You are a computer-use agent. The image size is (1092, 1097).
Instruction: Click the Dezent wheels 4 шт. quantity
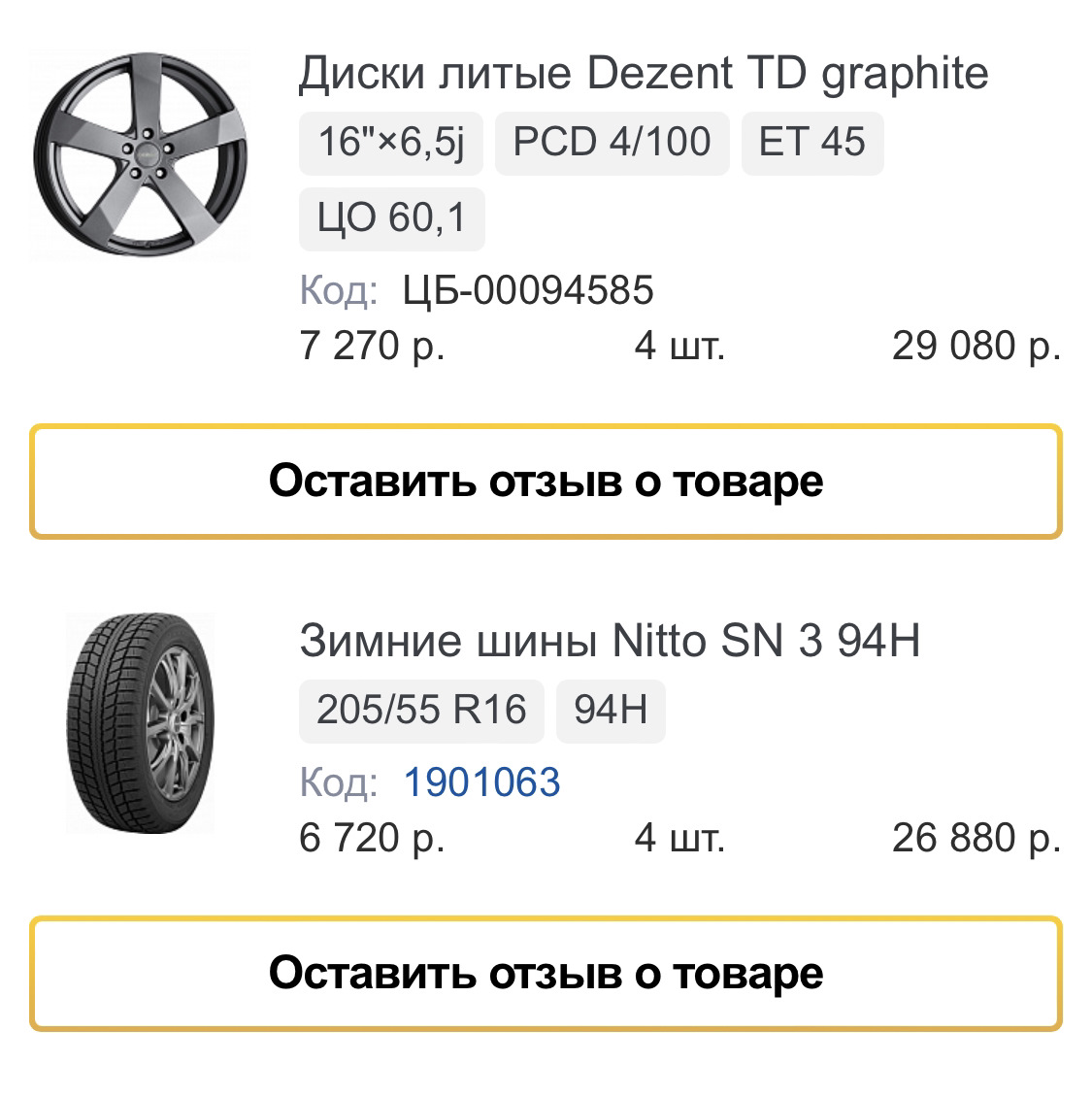click(x=679, y=346)
